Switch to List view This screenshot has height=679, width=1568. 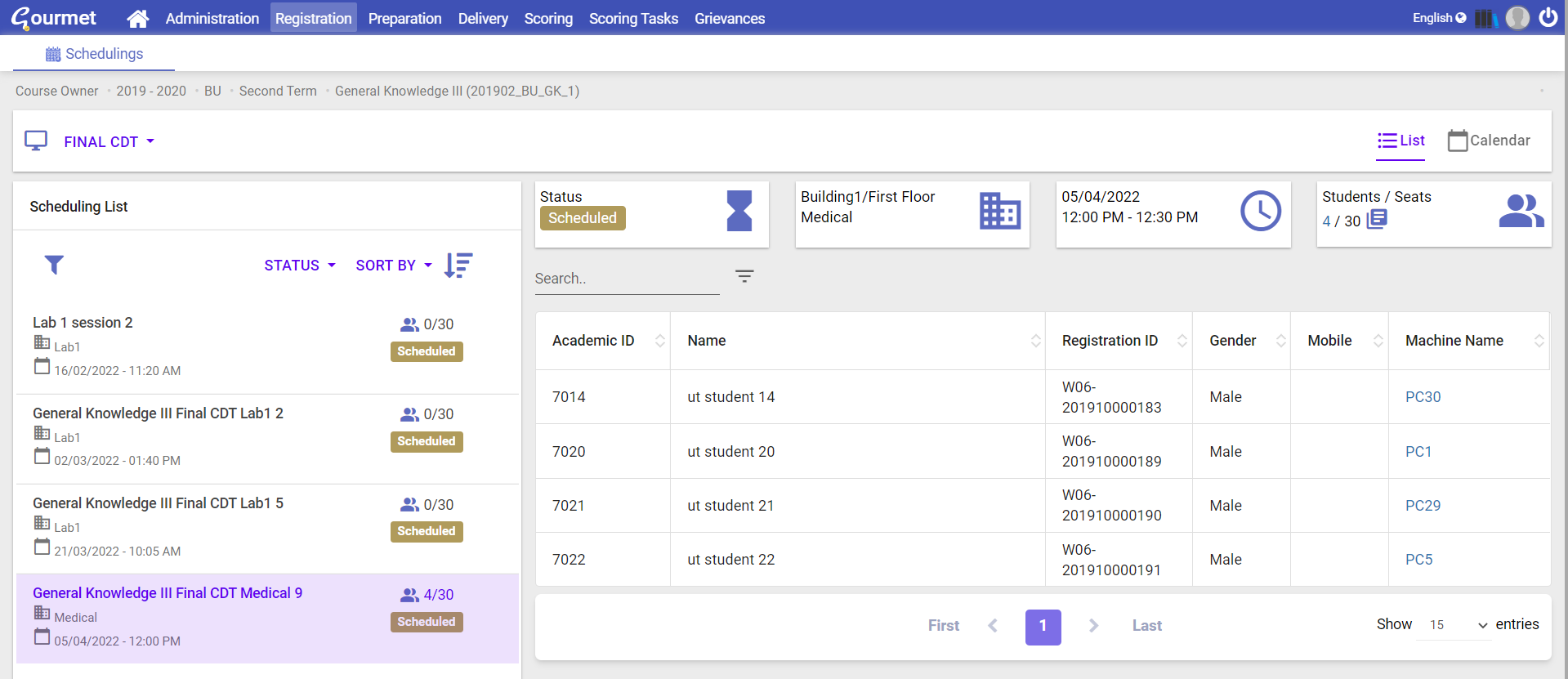point(1400,141)
